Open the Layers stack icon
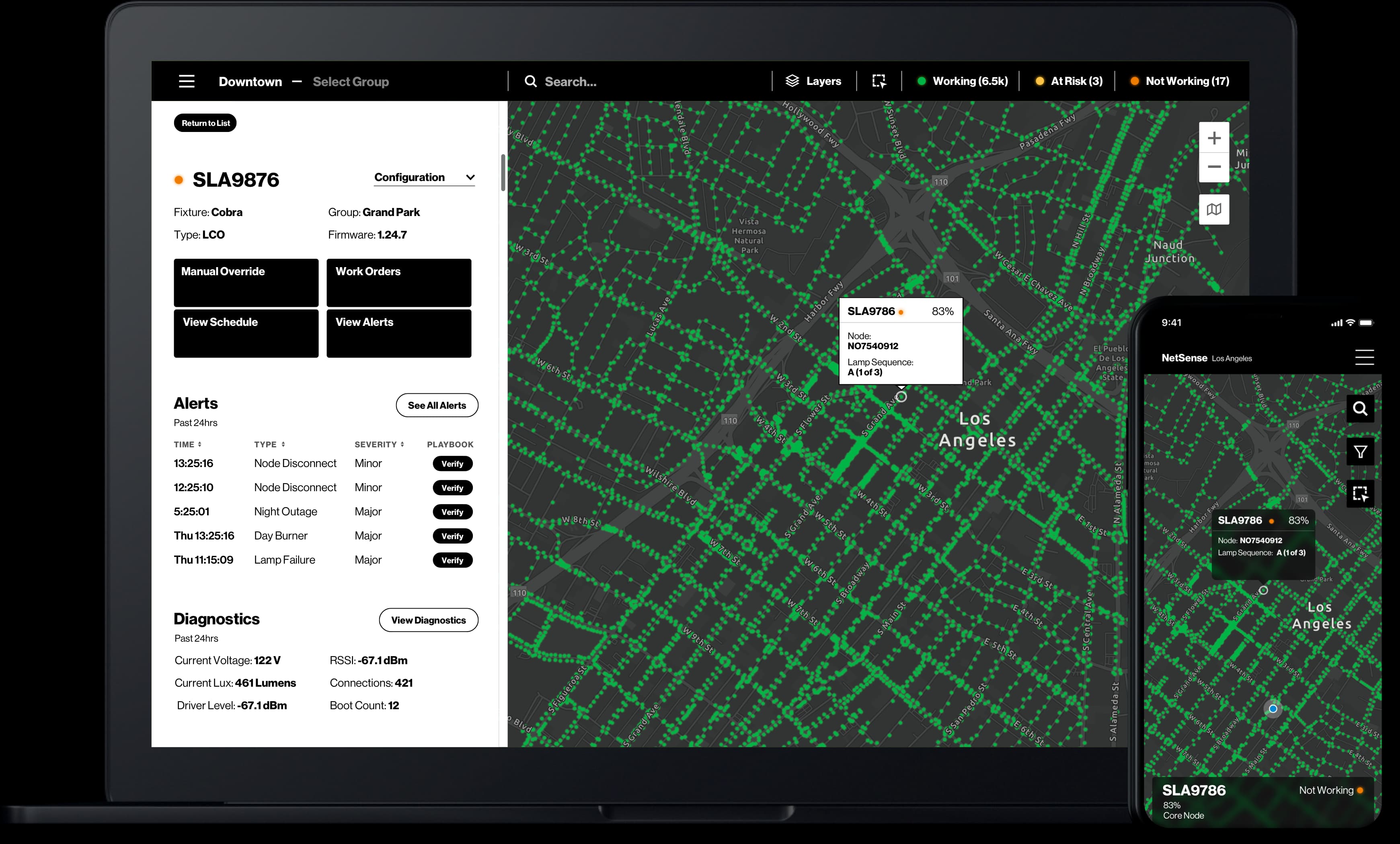The width and height of the screenshot is (1400, 844). [x=792, y=81]
